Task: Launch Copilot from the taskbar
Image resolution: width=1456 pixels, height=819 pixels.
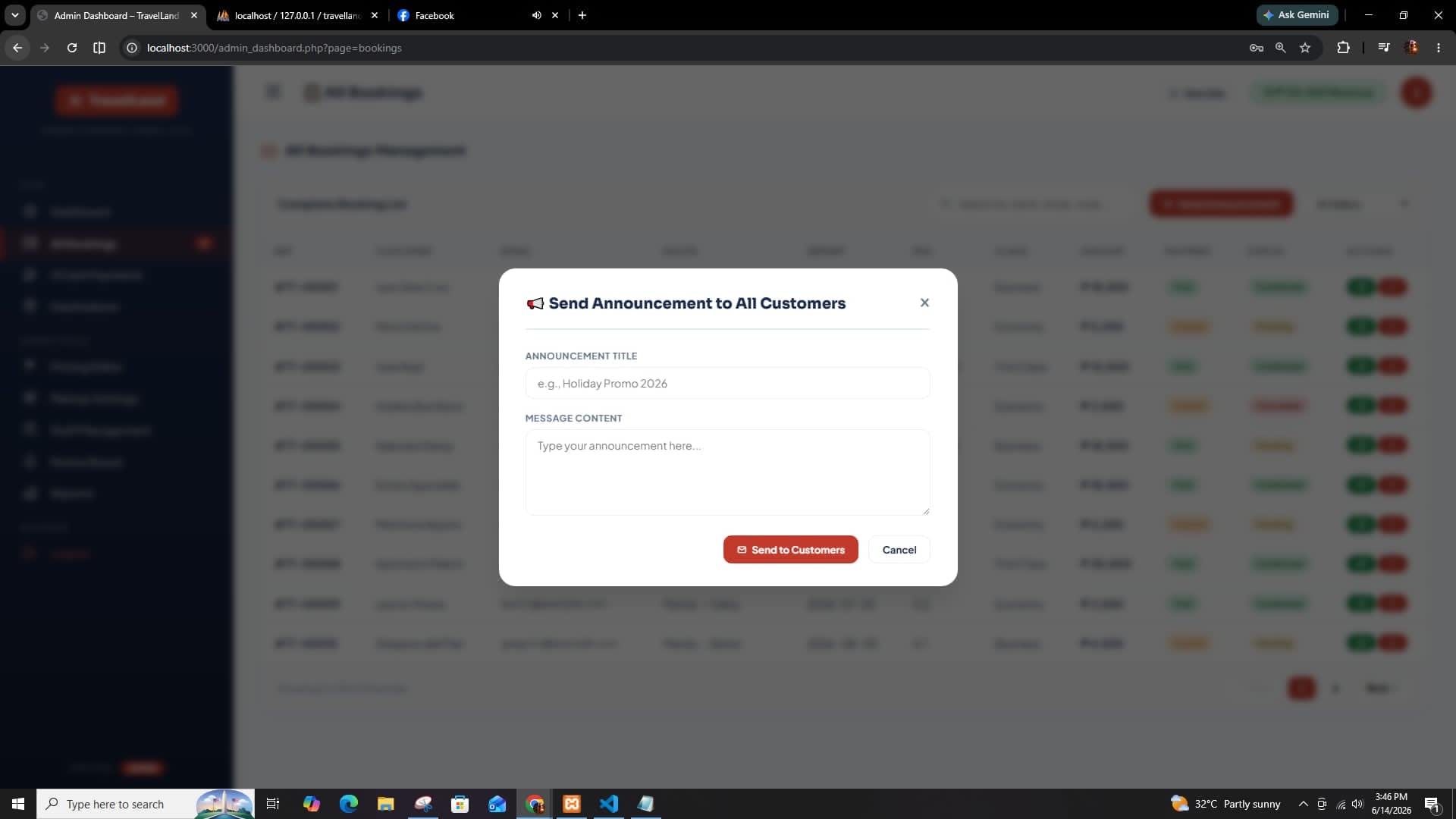Action: [x=311, y=804]
